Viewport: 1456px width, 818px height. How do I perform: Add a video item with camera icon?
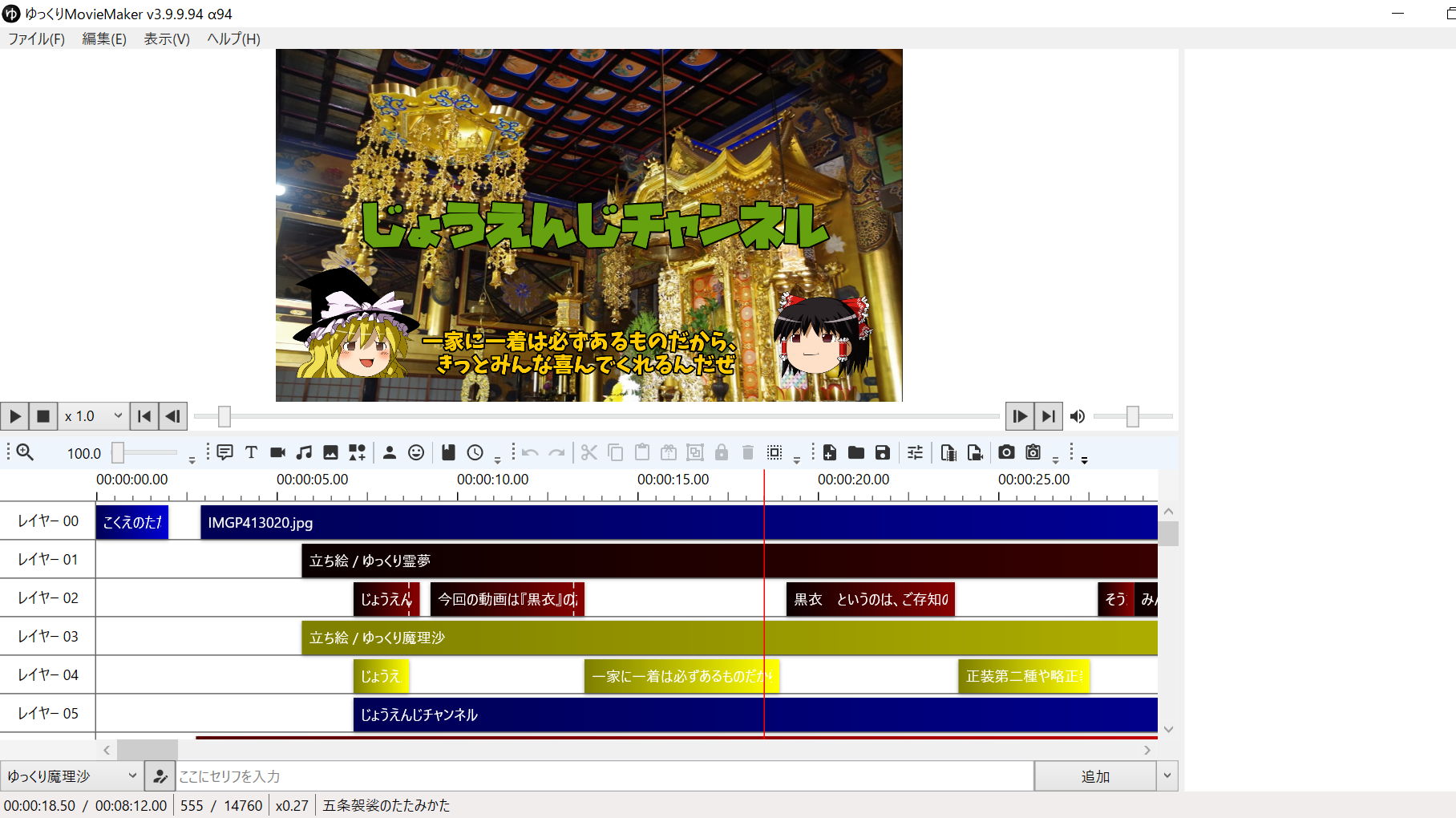[277, 452]
